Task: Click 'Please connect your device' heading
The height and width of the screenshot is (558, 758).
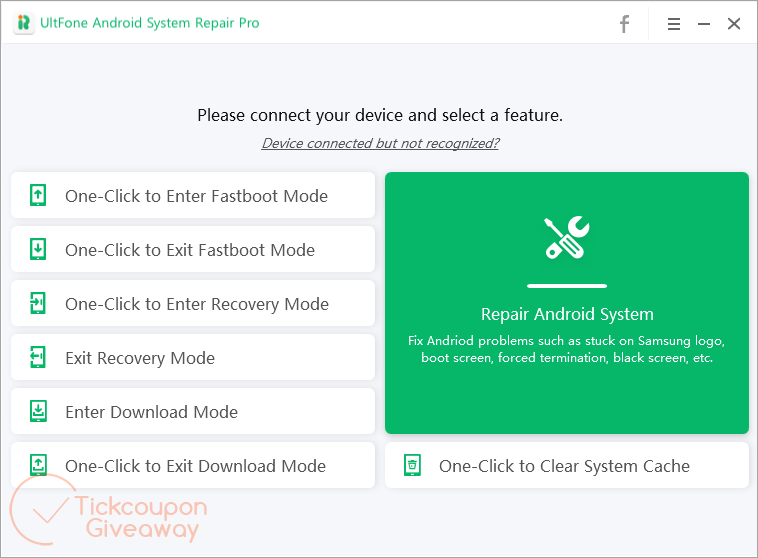Action: click(x=380, y=115)
